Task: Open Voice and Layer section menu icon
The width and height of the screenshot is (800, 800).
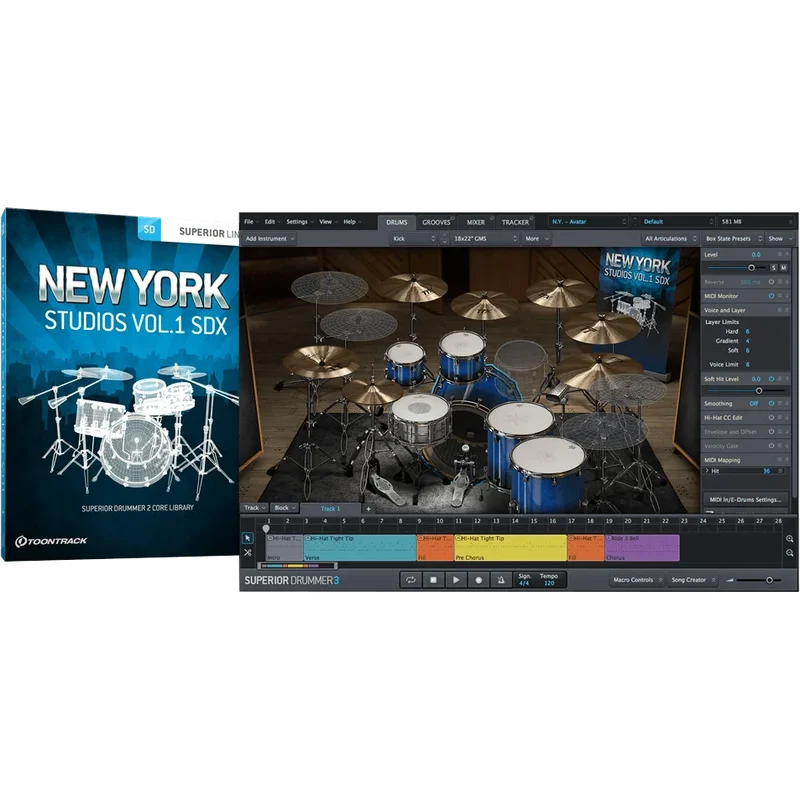Action: pos(780,310)
